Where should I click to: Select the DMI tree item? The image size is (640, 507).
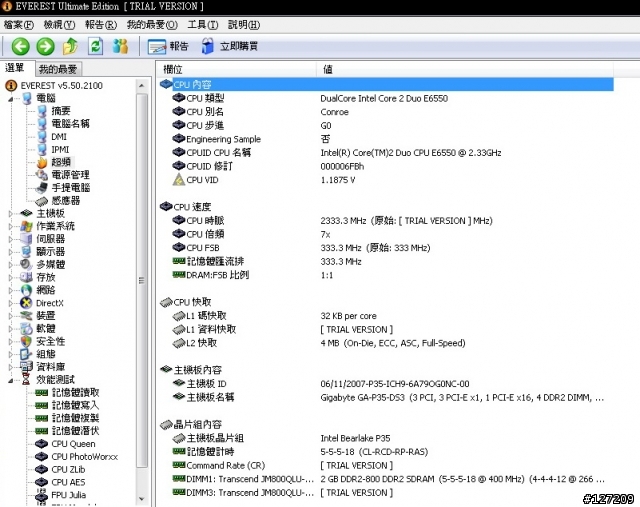[59, 136]
